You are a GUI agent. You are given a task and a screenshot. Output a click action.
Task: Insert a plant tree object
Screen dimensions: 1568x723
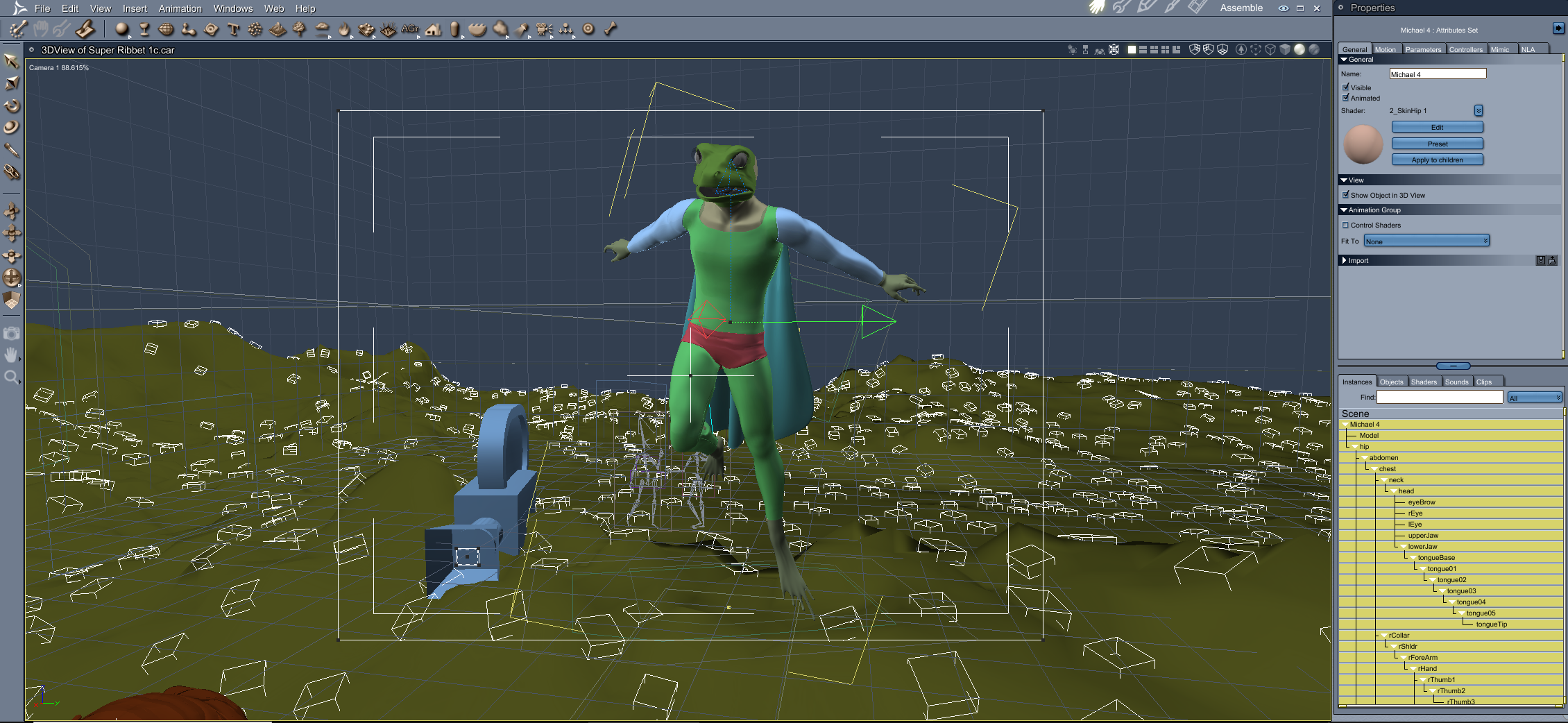[x=300, y=29]
